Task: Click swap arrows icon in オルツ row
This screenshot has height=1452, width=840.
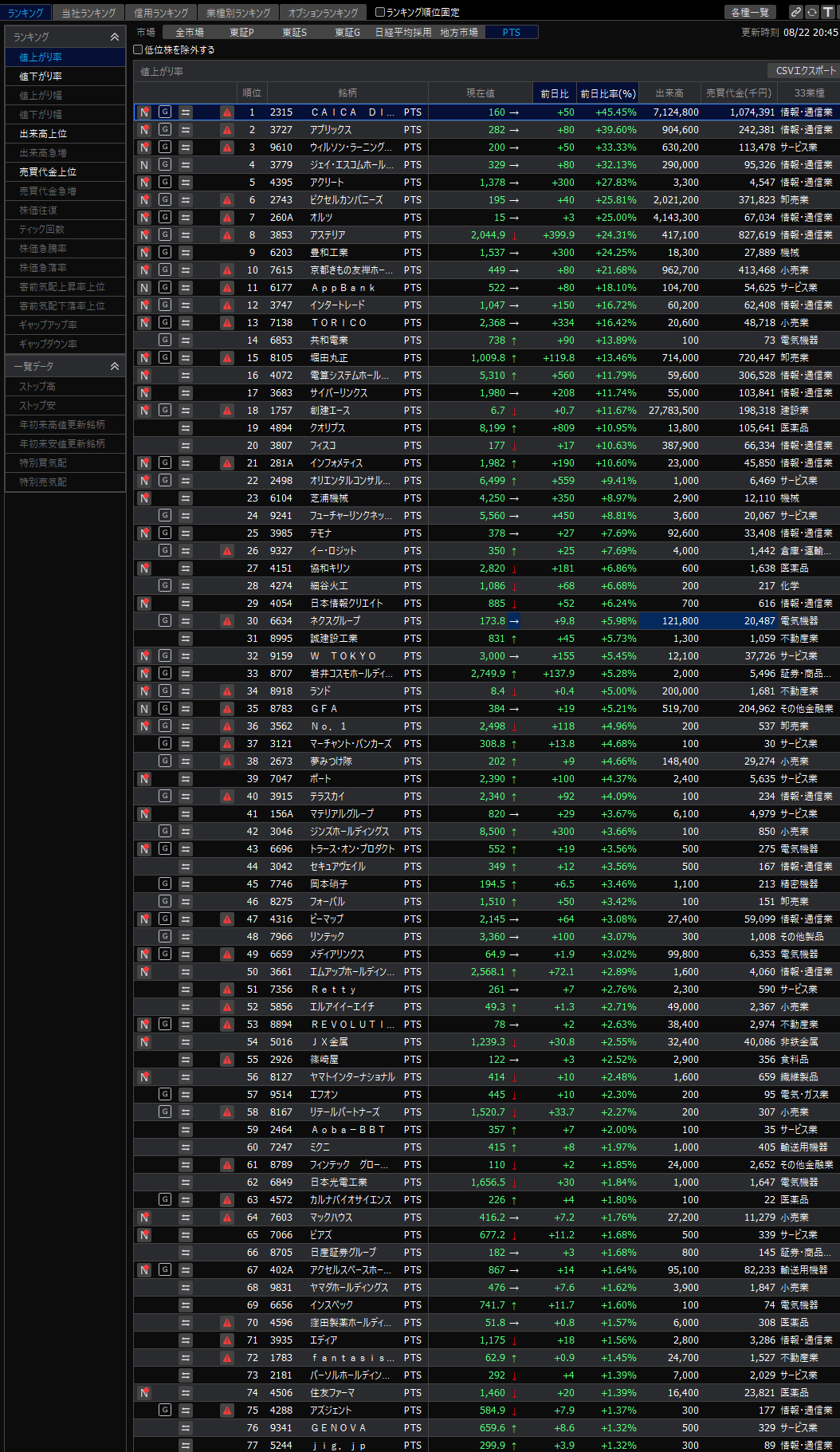Action: (185, 218)
